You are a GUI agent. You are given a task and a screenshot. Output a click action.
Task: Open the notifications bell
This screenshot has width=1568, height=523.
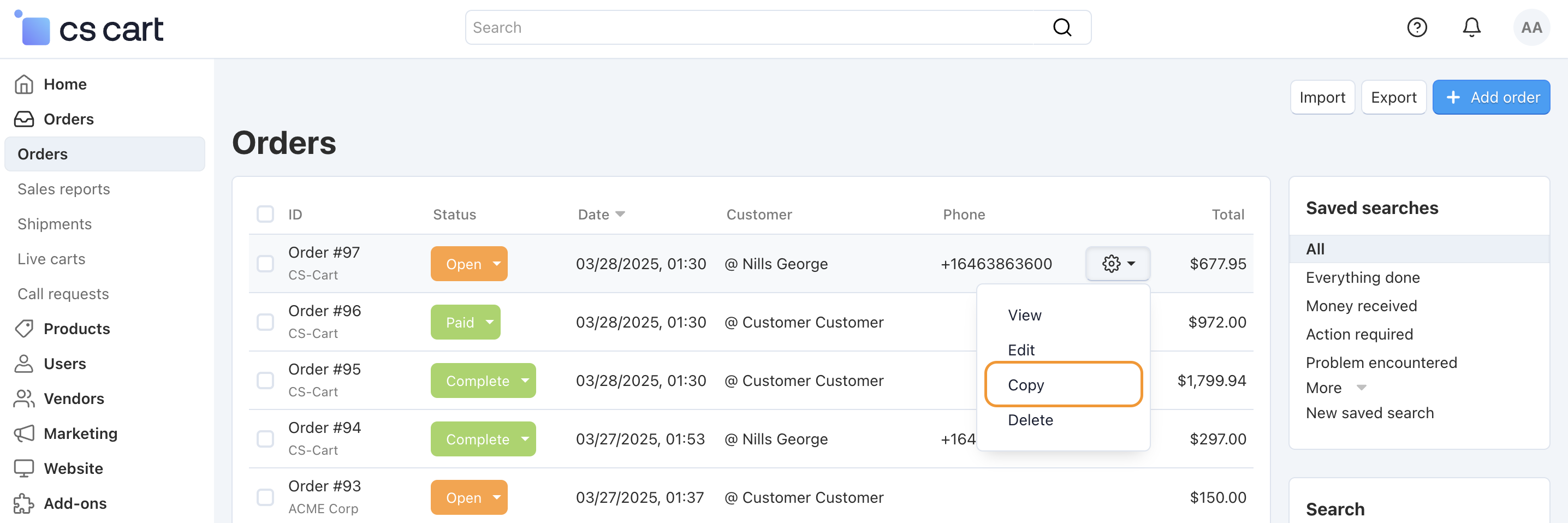[x=1471, y=27]
